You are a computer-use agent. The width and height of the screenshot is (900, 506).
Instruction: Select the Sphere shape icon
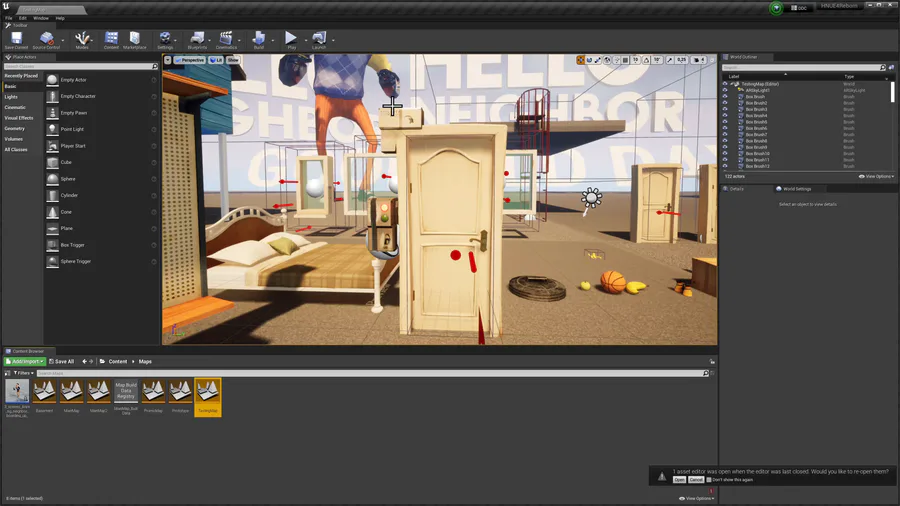click(x=52, y=179)
